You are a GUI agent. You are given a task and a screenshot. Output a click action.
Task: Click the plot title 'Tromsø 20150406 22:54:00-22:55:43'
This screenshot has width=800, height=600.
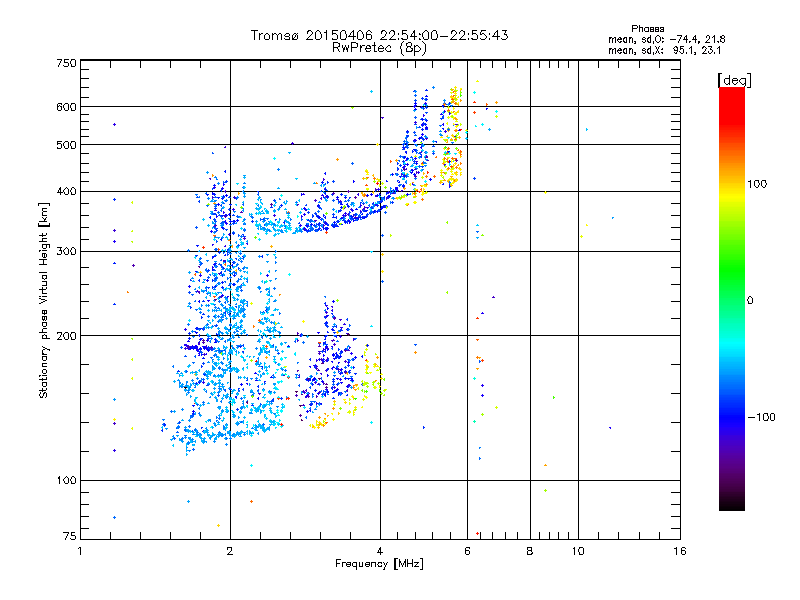pos(379,35)
